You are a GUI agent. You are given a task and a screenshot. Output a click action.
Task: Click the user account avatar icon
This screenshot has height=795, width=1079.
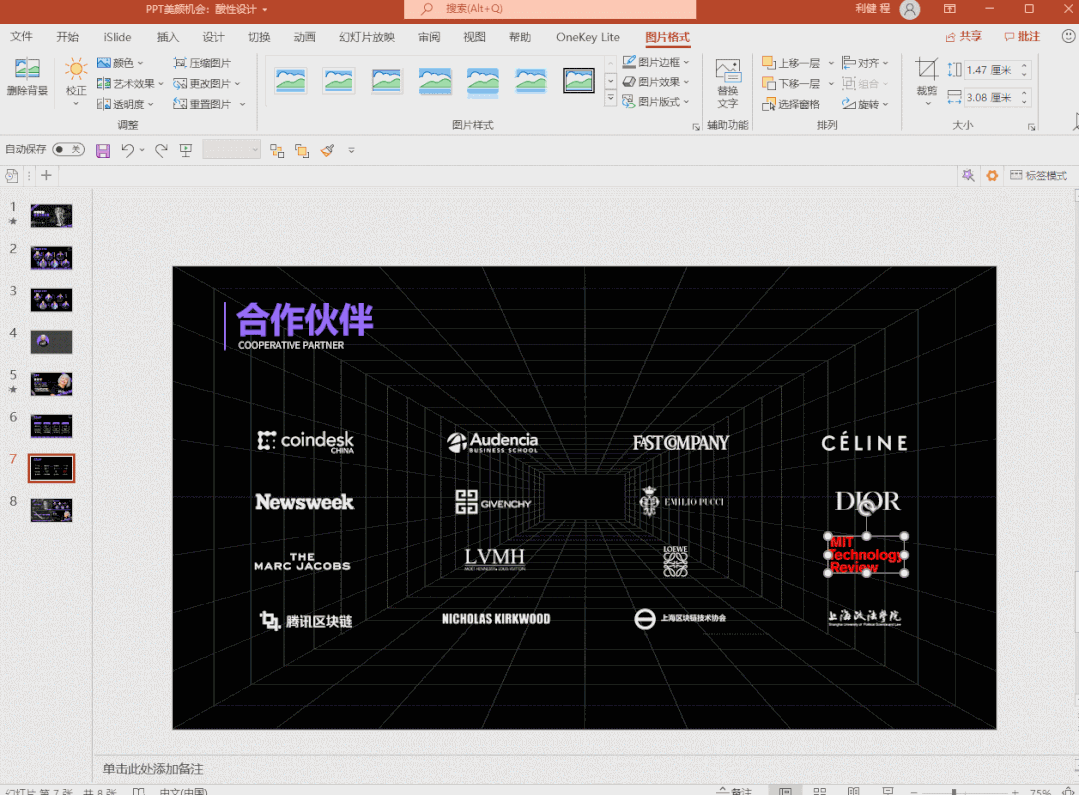(910, 10)
